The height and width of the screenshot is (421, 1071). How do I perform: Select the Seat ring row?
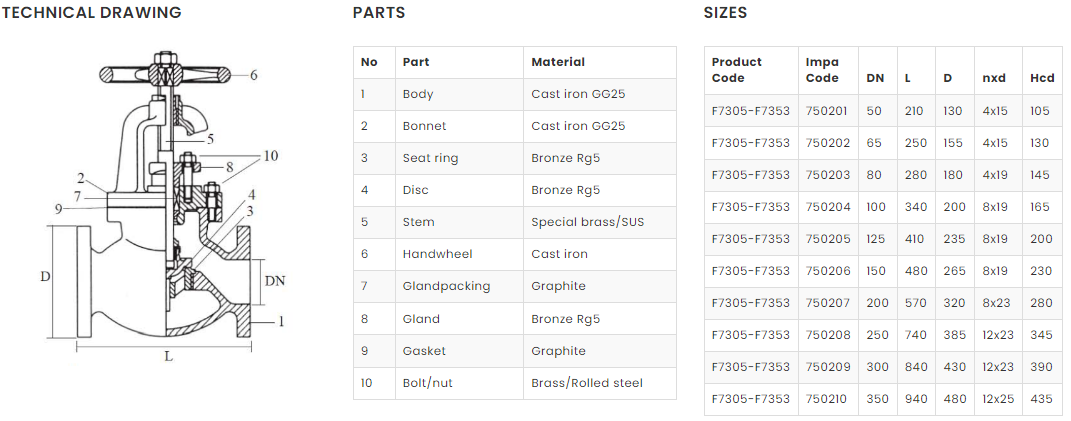[x=514, y=158]
